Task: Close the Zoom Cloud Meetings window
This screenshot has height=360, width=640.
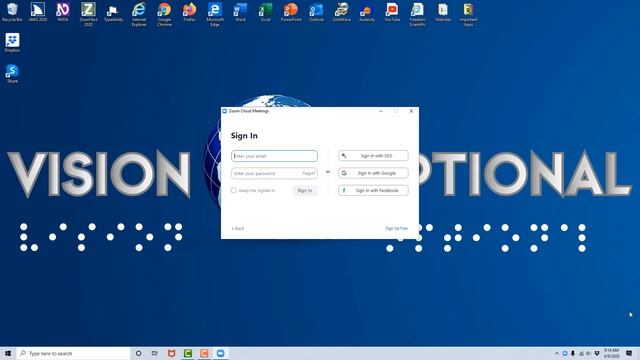Action: tap(411, 111)
